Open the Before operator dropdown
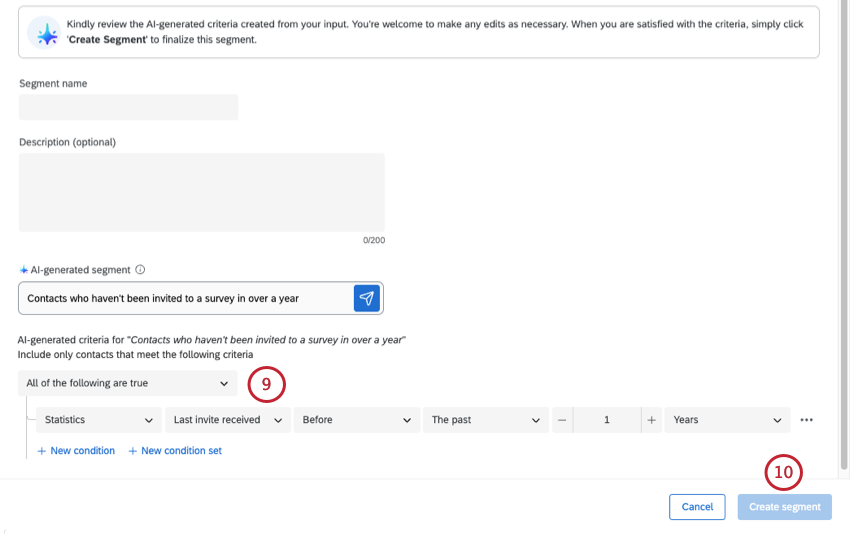Viewport: 850px width, 534px height. (357, 420)
